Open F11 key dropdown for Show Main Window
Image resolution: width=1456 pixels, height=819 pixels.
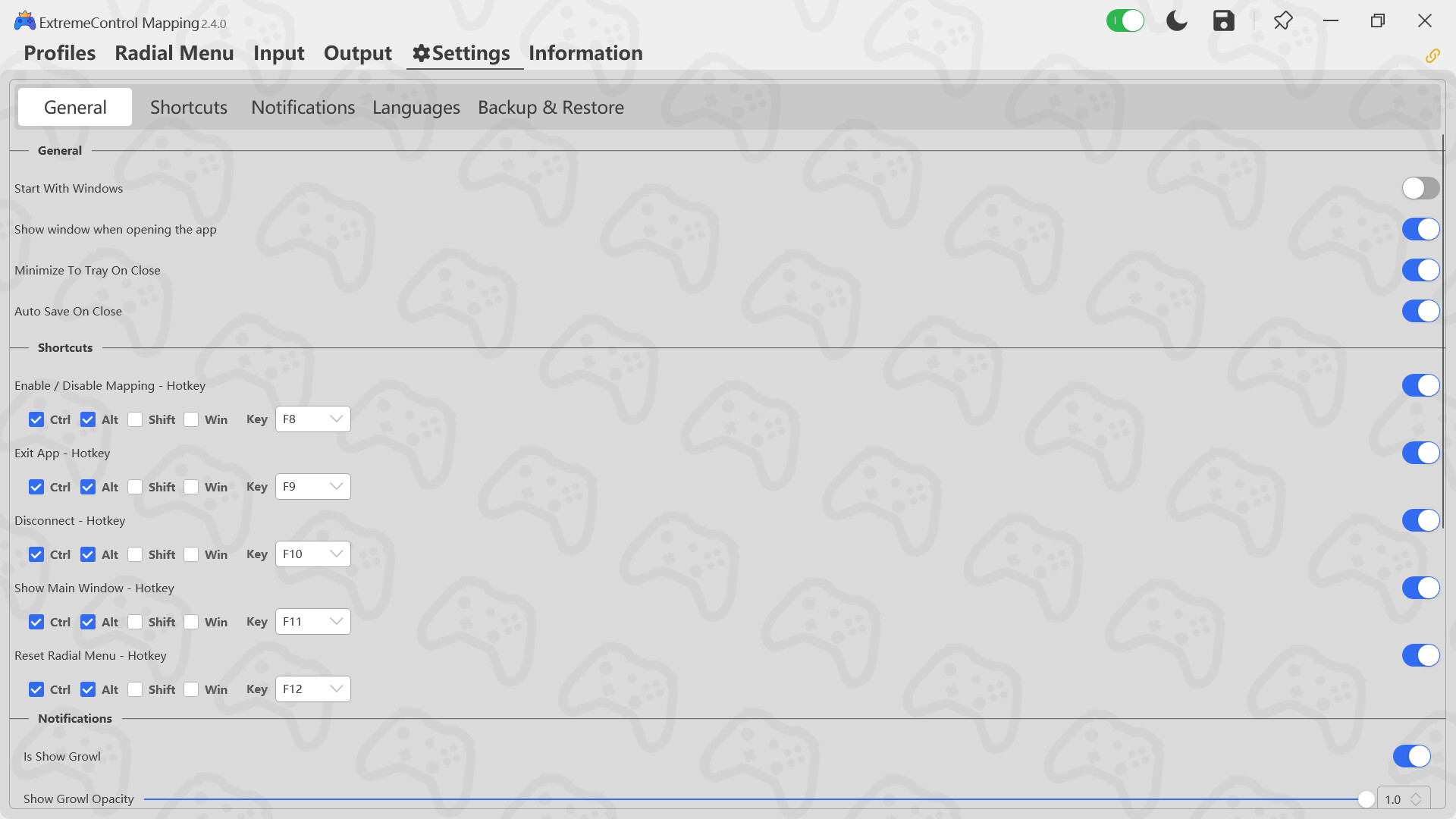(x=312, y=622)
